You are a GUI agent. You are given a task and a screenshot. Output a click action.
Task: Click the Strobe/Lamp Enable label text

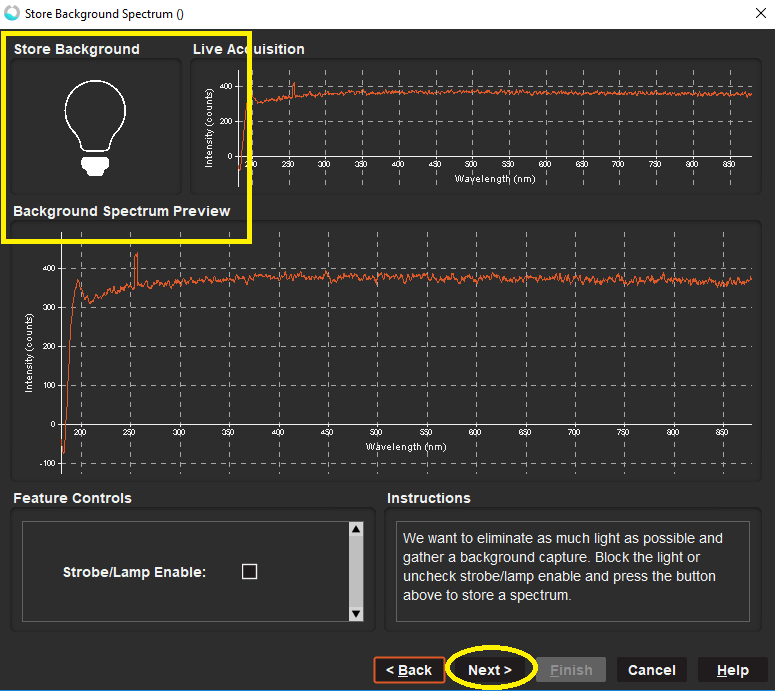click(x=134, y=572)
